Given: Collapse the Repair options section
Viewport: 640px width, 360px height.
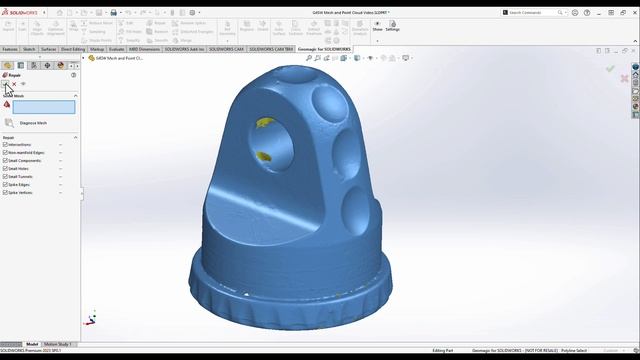Looking at the screenshot, I should 76,138.
